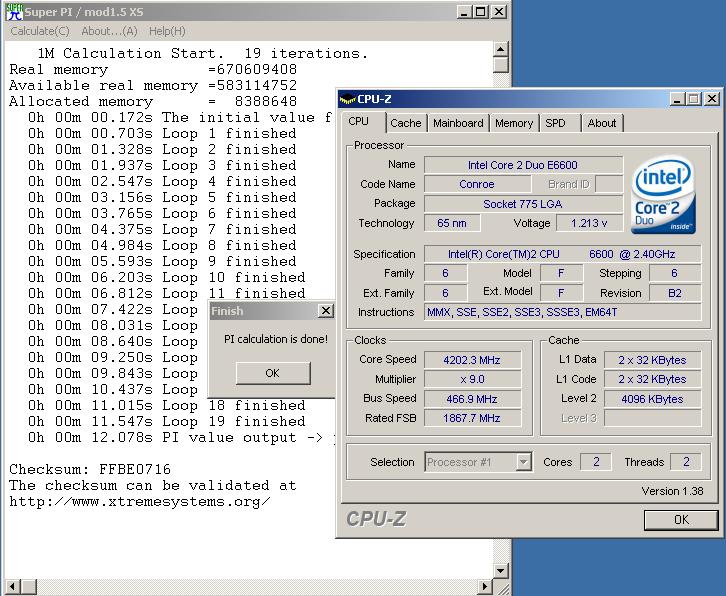The height and width of the screenshot is (596, 726).
Task: Switch to the Cache tab
Action: coord(405,123)
